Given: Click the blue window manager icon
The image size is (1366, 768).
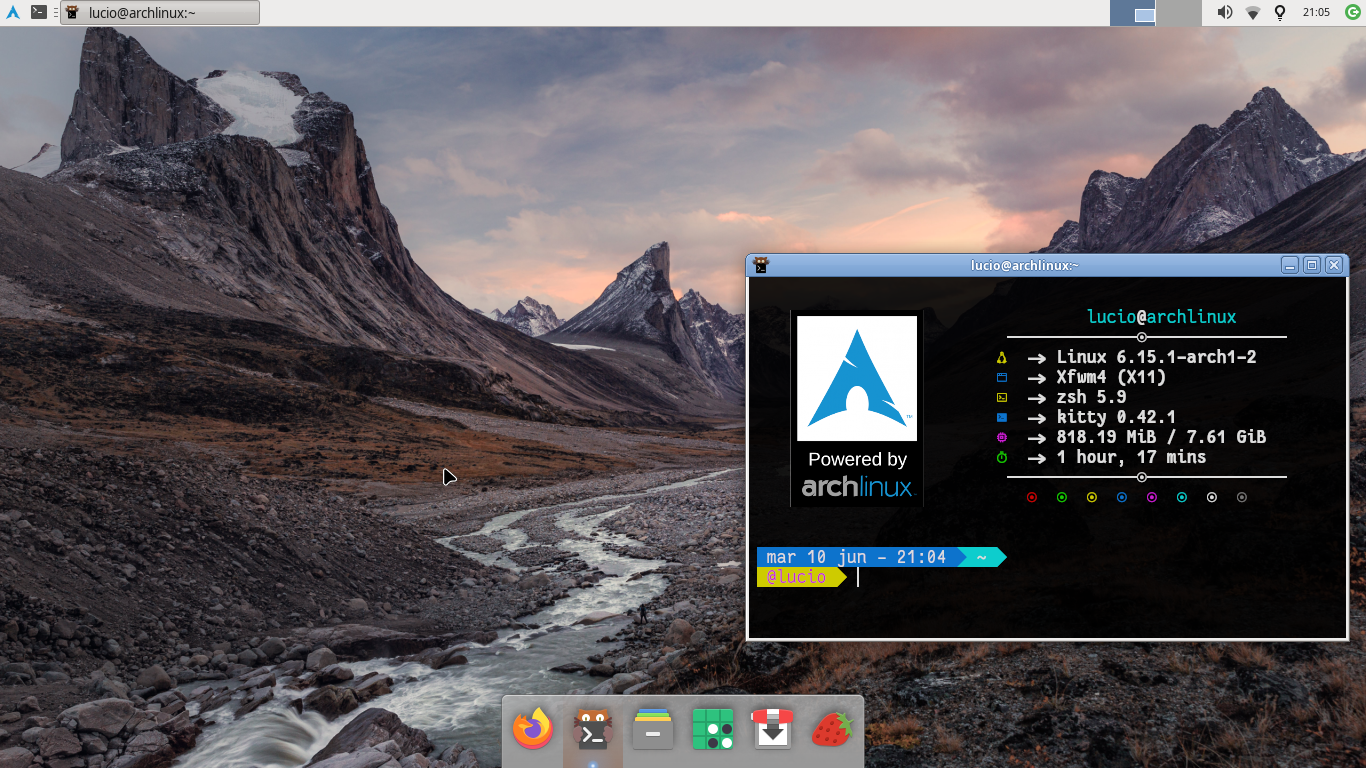Looking at the screenshot, I should click(1001, 378).
